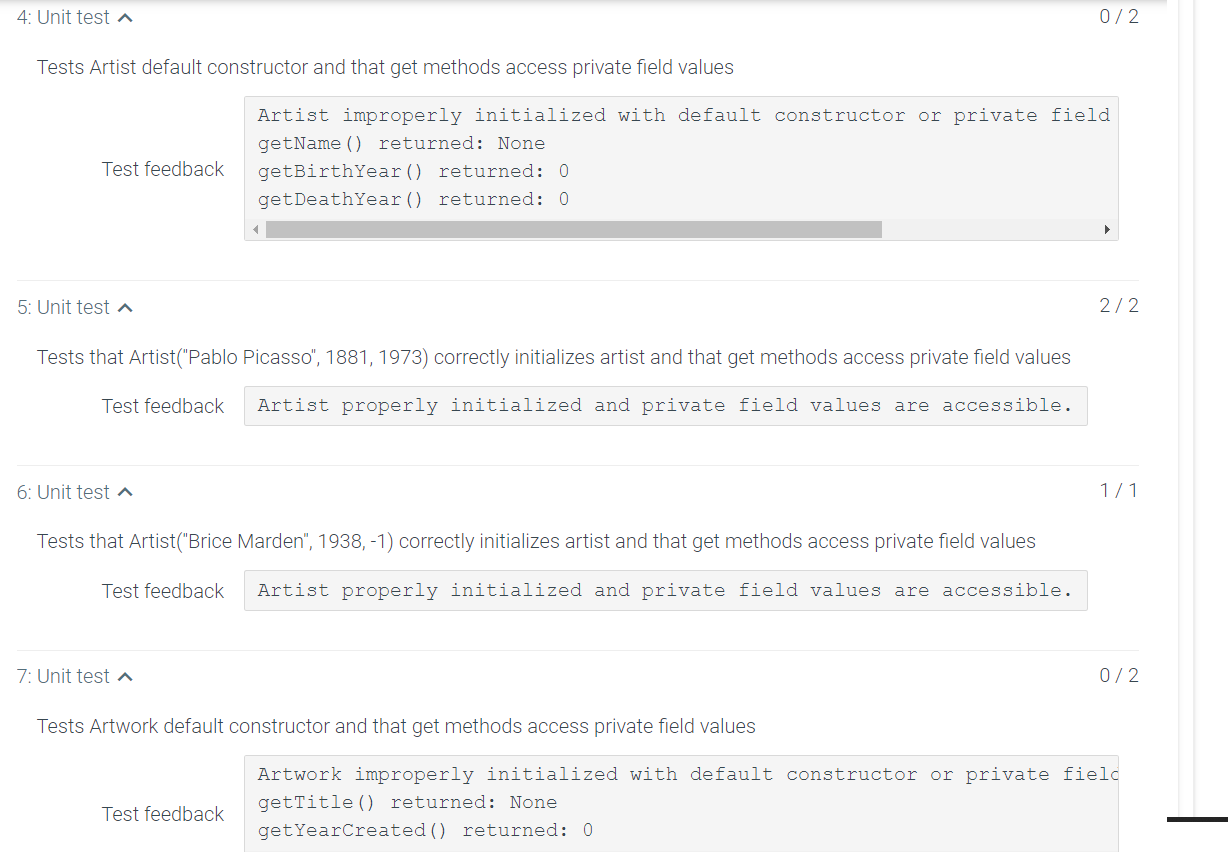Click the right scroll arrow in test 4 feedback
The width and height of the screenshot is (1228, 852).
tap(1107, 229)
